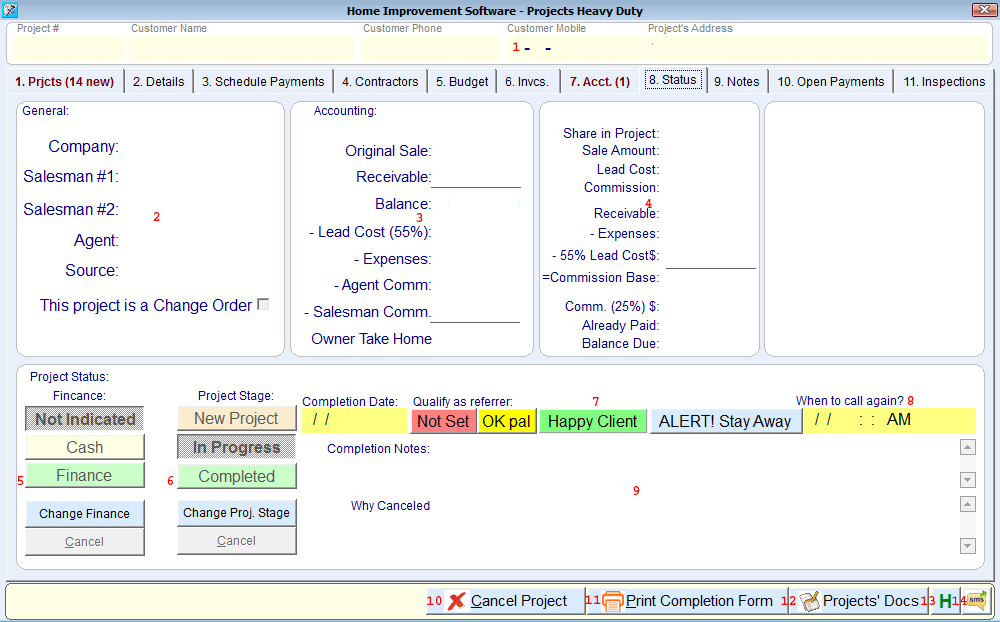Click the Project's Address field
Screen dimensions: 1000x622
click(818, 48)
